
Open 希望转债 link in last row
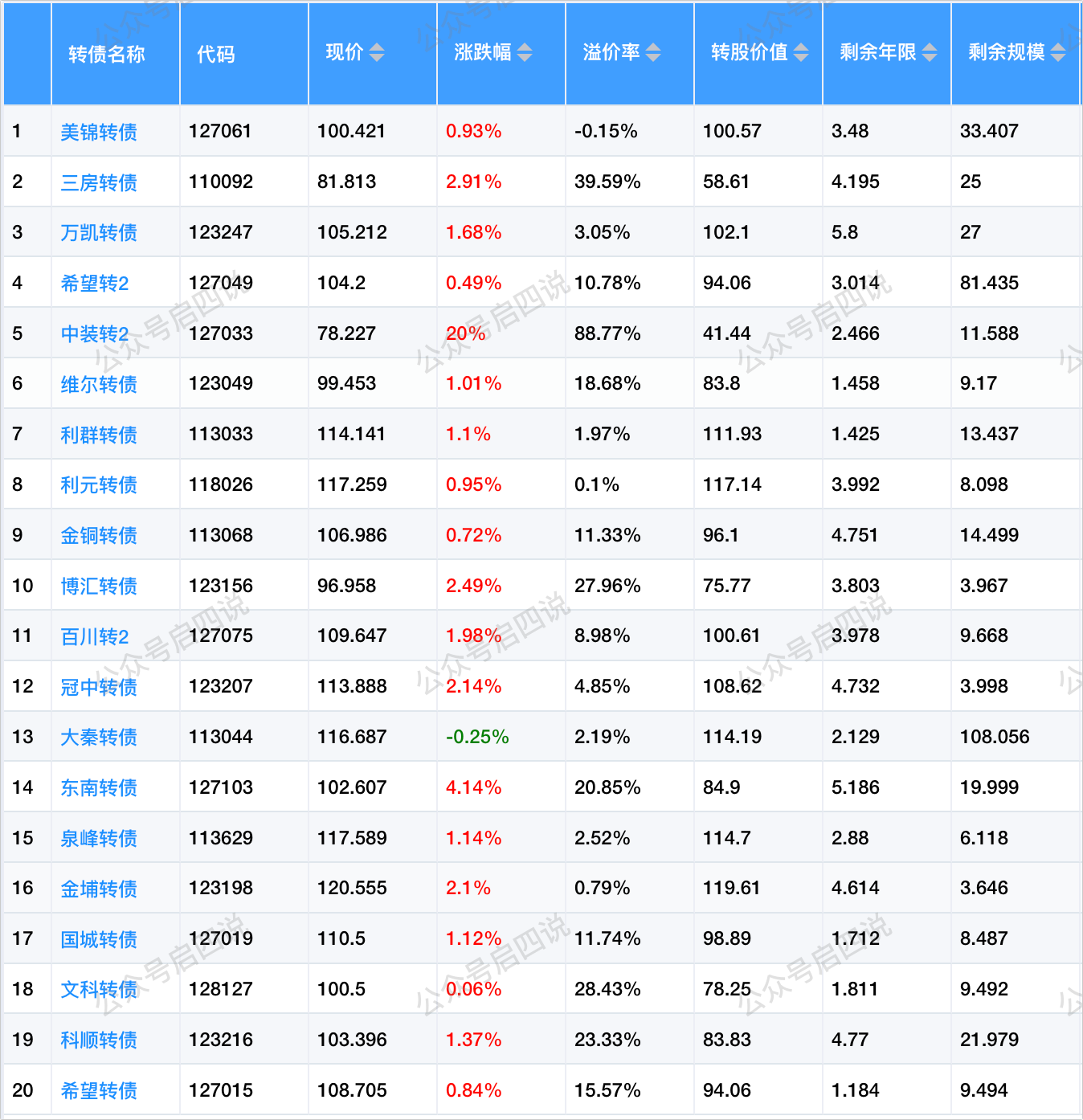[99, 1090]
